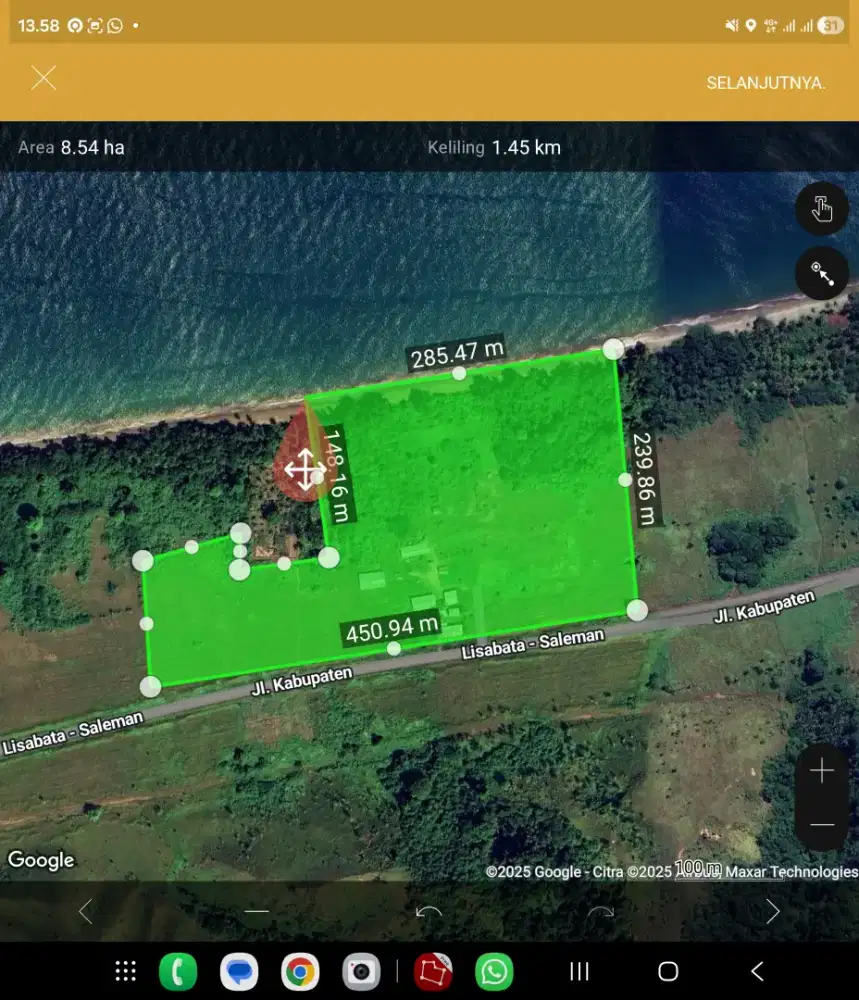
Task: Tap the Keliling 1.45 km readout
Action: pyautogui.click(x=494, y=148)
